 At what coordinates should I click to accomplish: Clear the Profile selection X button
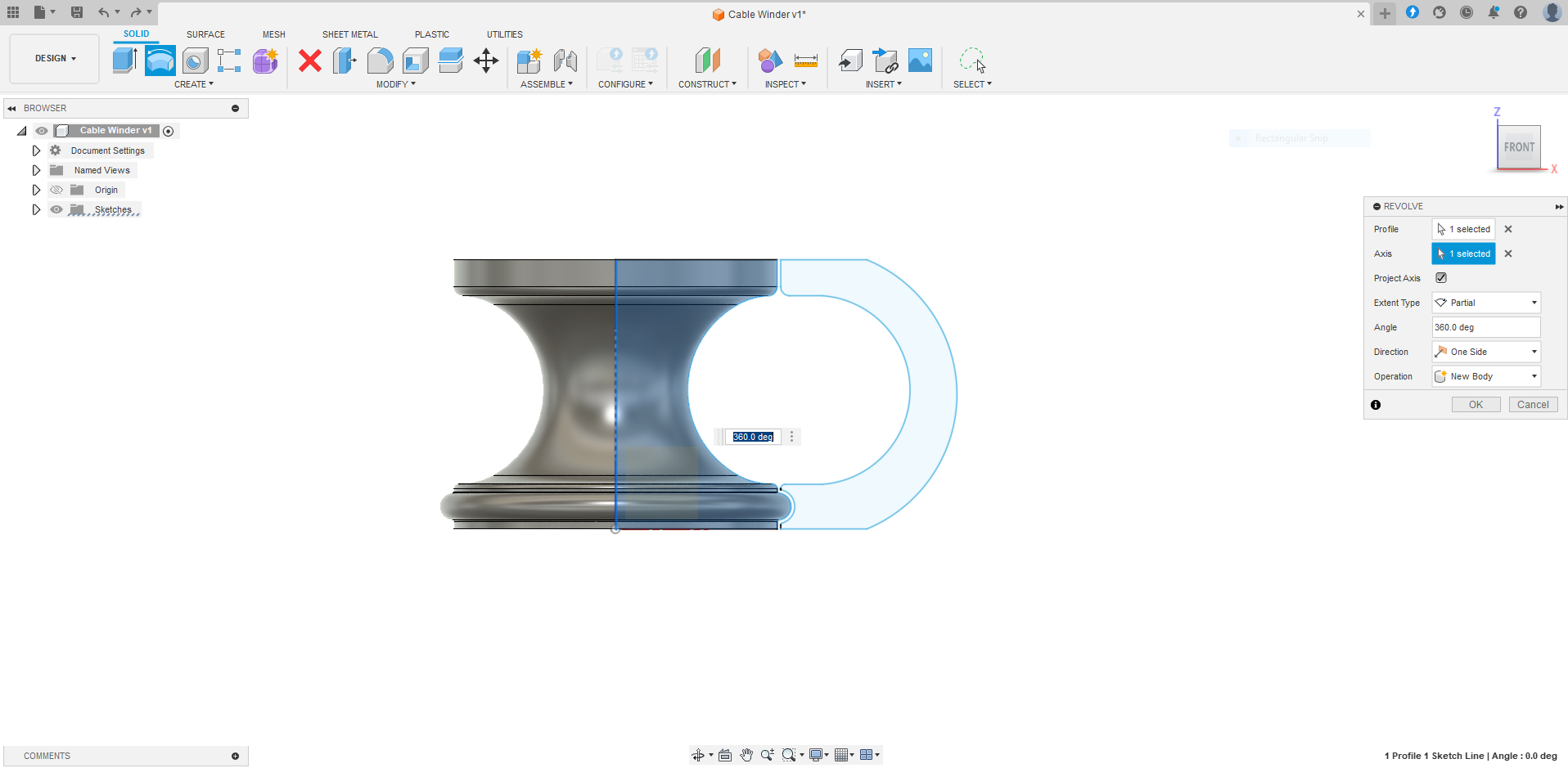(1508, 229)
